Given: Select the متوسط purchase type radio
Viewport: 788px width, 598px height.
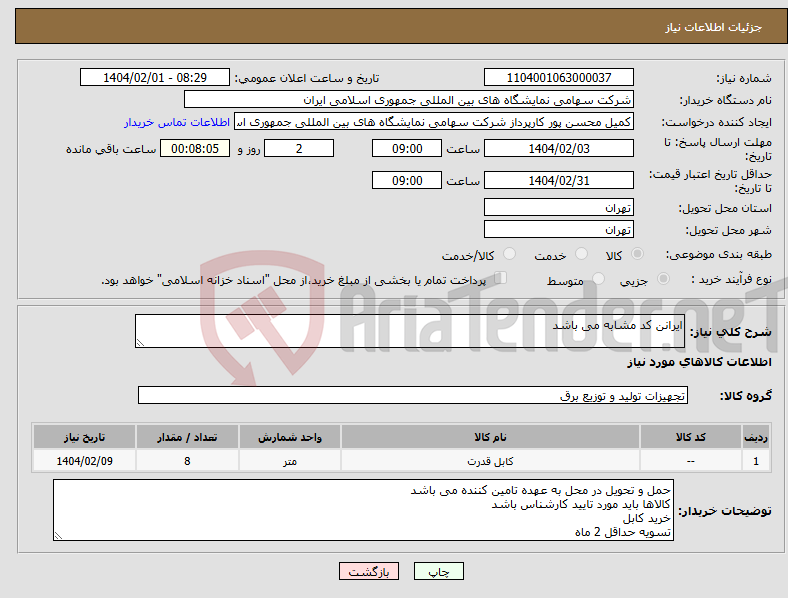Looking at the screenshot, I should pos(599,279).
